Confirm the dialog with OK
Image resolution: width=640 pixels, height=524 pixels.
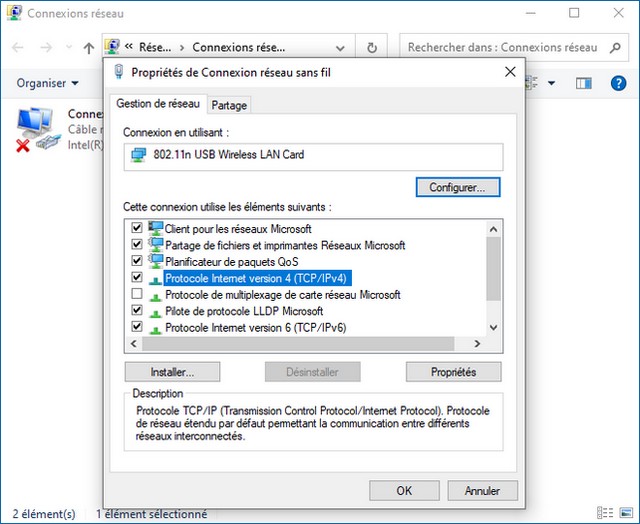[404, 490]
